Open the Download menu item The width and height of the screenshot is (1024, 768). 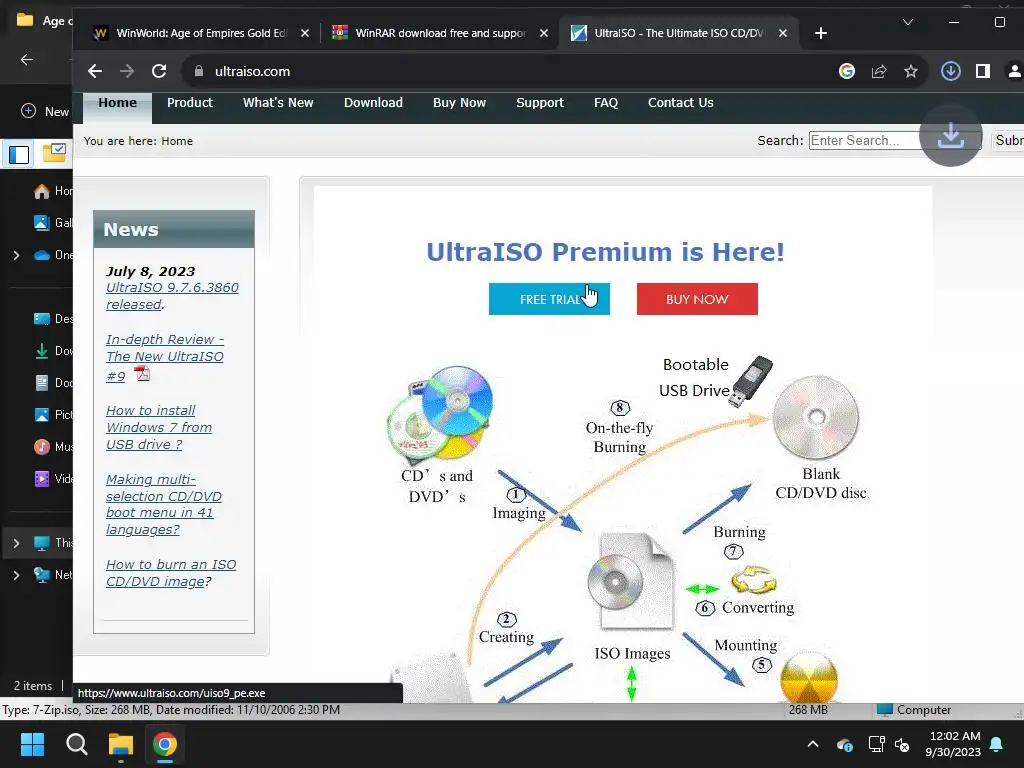tap(374, 103)
